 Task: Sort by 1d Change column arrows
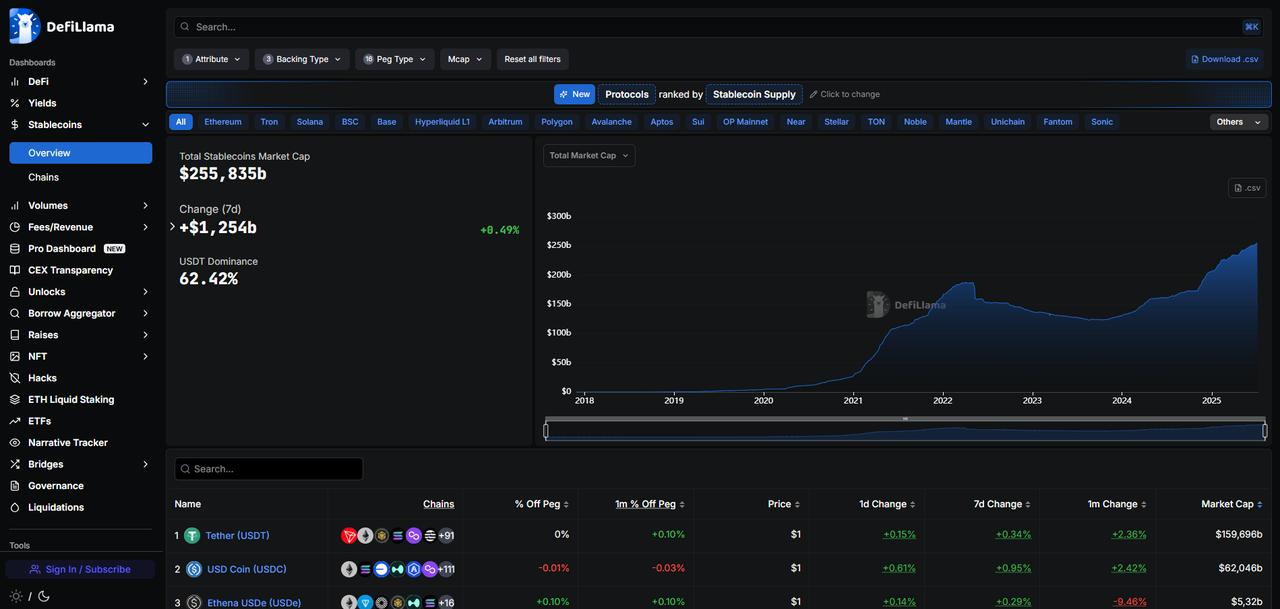tap(913, 505)
